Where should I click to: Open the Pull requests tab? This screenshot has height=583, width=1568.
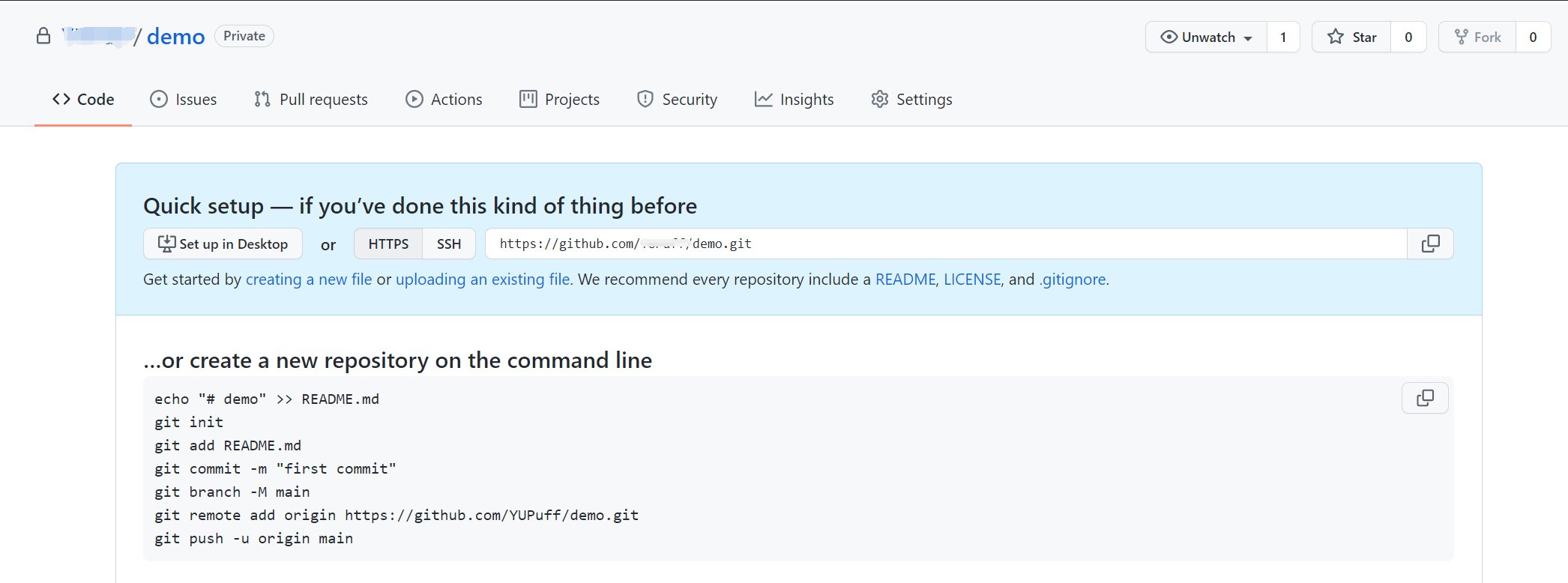pos(311,99)
